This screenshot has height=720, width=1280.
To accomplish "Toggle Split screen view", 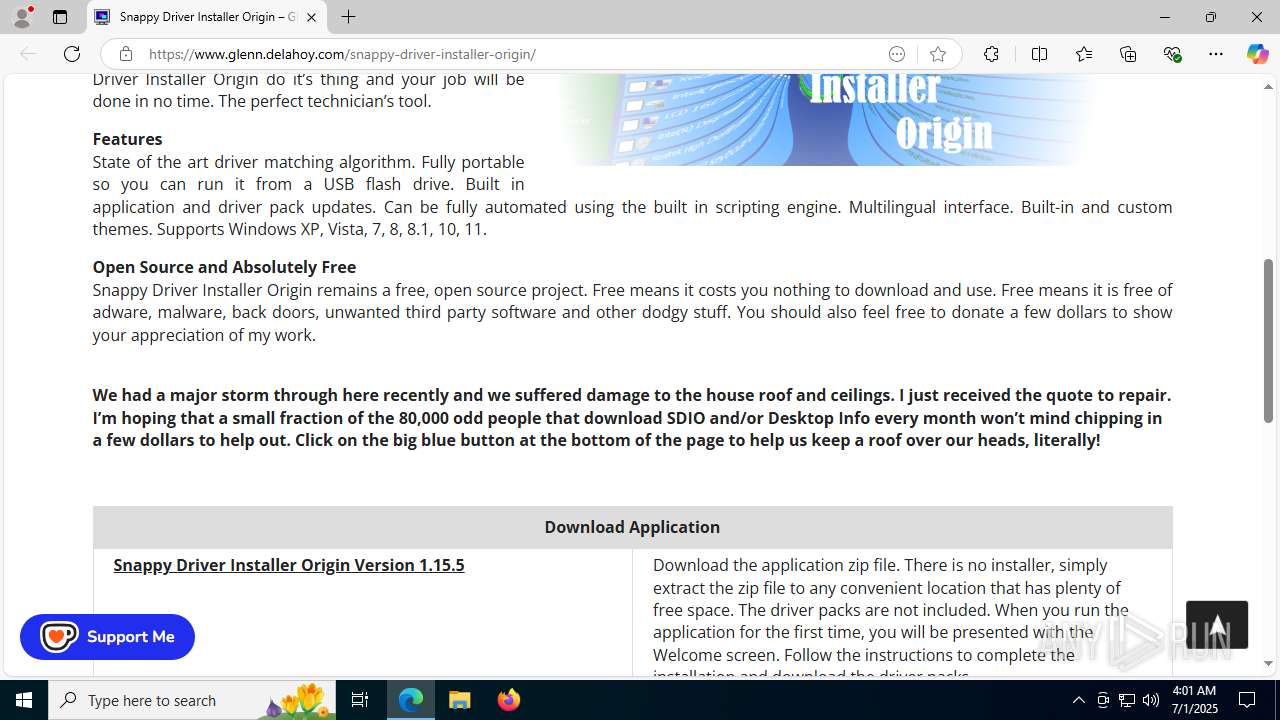I will coord(1039,54).
